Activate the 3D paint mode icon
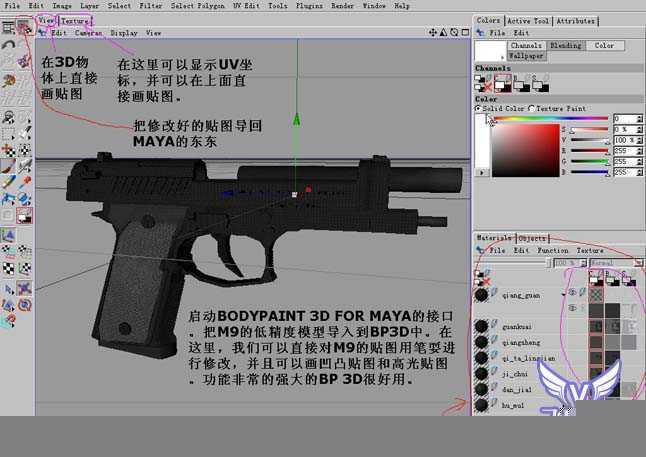Screen dimensions: 646x457 tap(24, 27)
